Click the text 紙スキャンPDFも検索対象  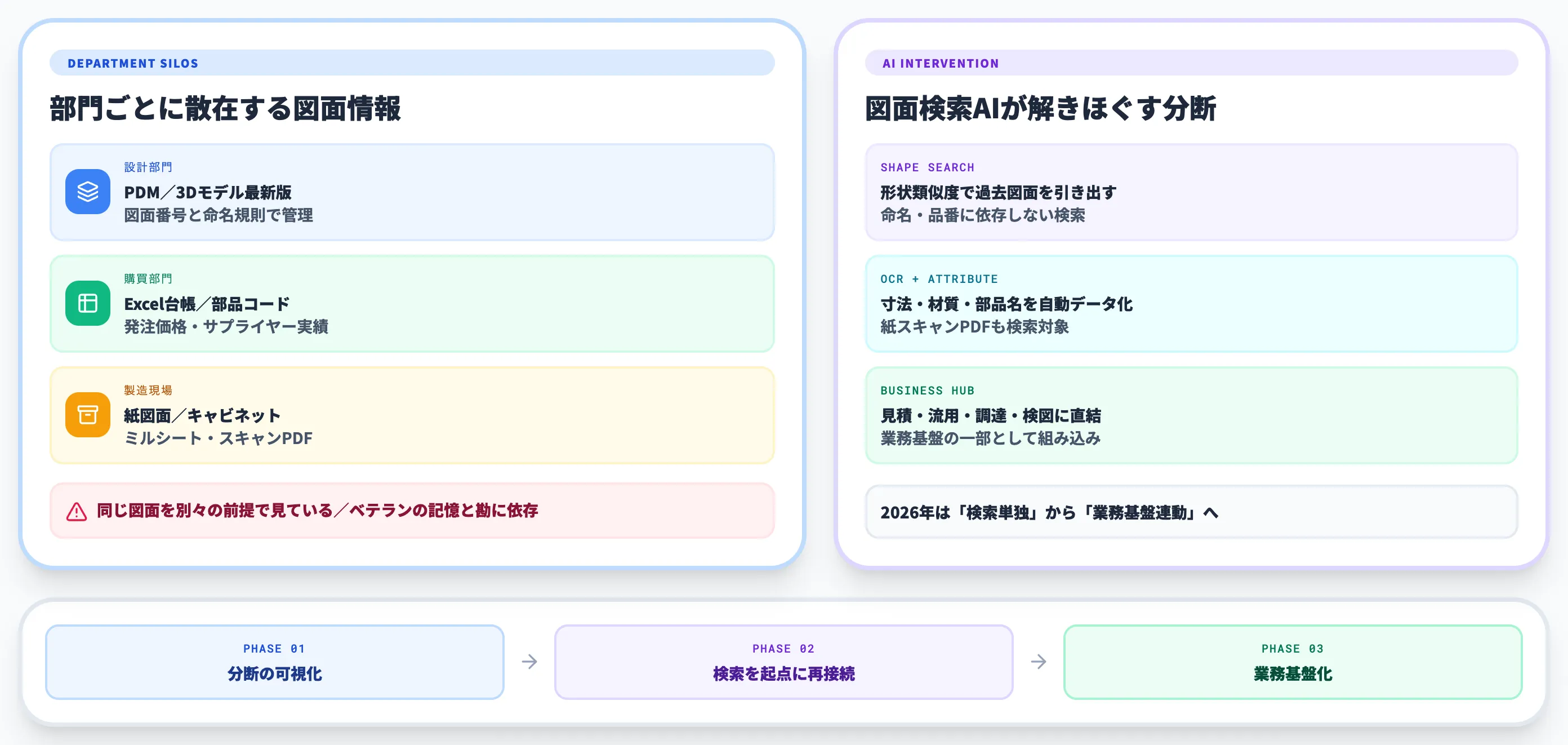974,326
